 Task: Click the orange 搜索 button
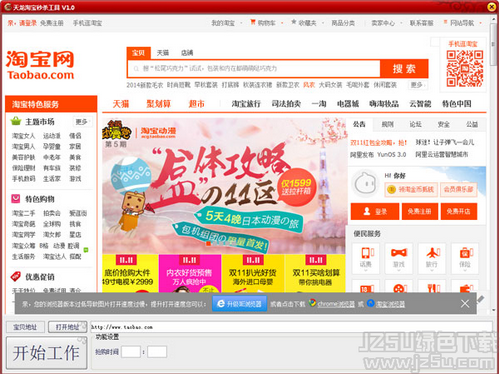tap(404, 69)
